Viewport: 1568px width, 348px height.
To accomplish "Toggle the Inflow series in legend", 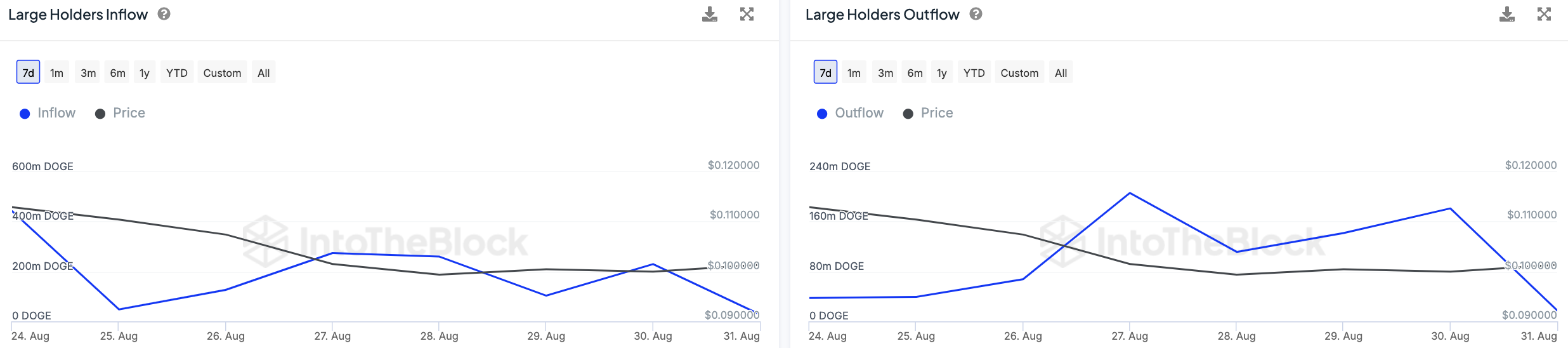I will [x=48, y=113].
